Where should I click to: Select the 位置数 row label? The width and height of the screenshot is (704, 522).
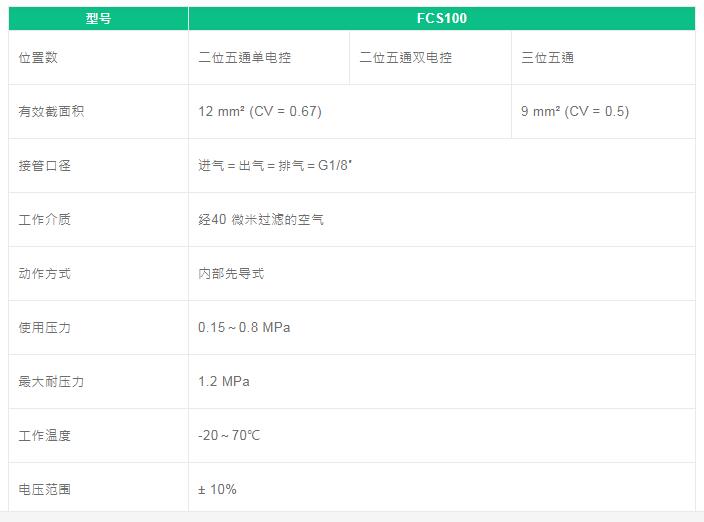coord(38,58)
